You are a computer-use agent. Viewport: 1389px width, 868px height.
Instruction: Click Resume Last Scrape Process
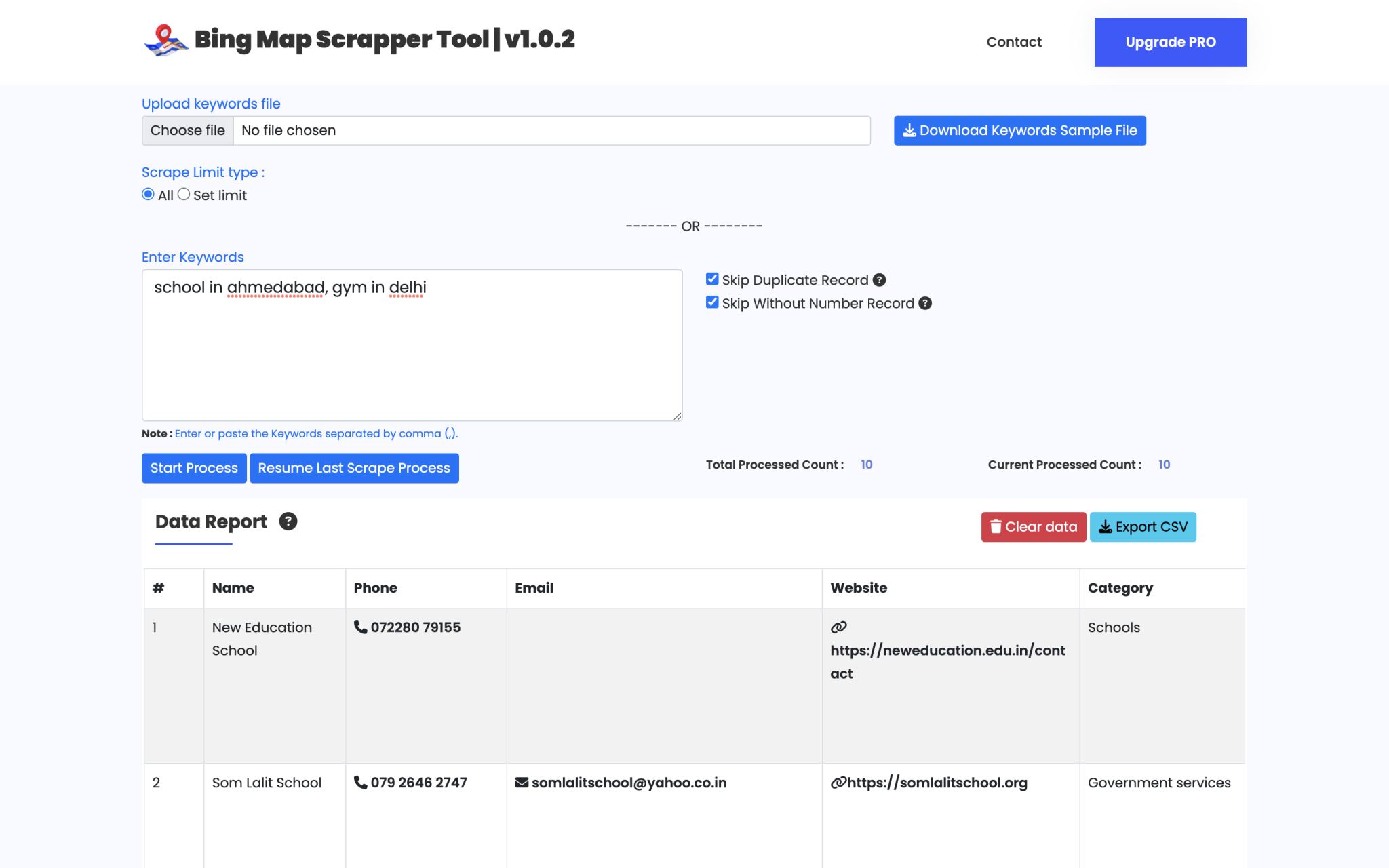click(x=354, y=468)
